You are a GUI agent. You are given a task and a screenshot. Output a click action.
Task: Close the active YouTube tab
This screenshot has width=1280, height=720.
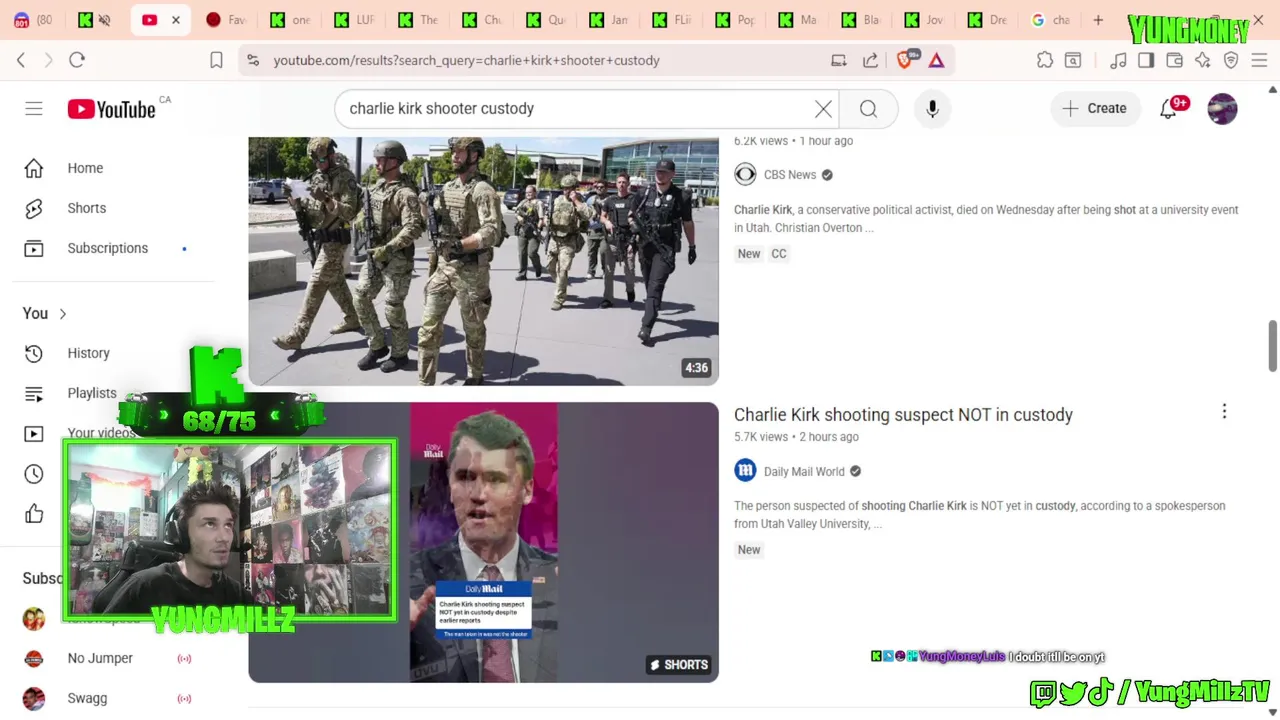point(176,20)
